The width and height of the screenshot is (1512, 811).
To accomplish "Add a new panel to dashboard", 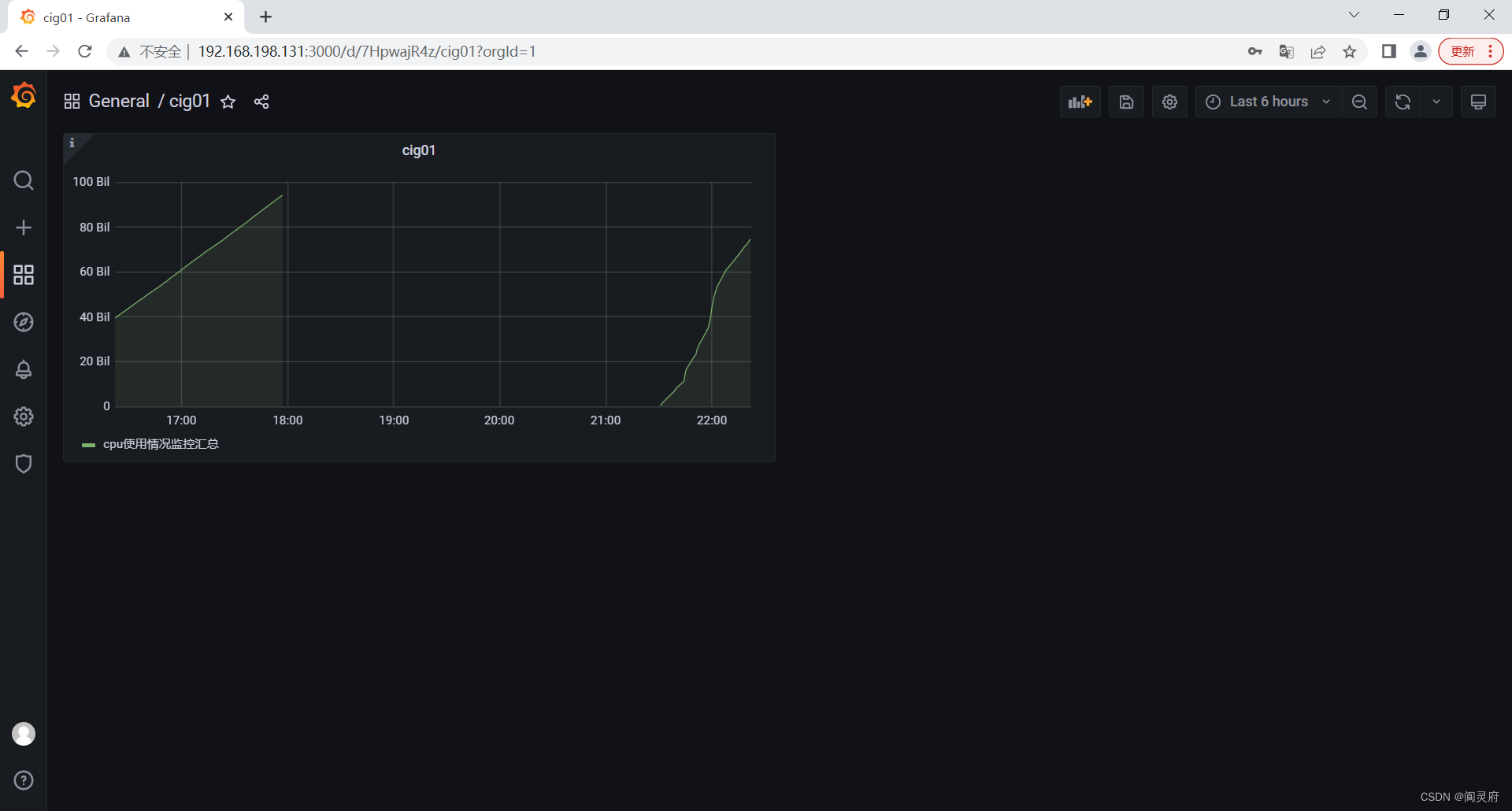I will point(1080,102).
